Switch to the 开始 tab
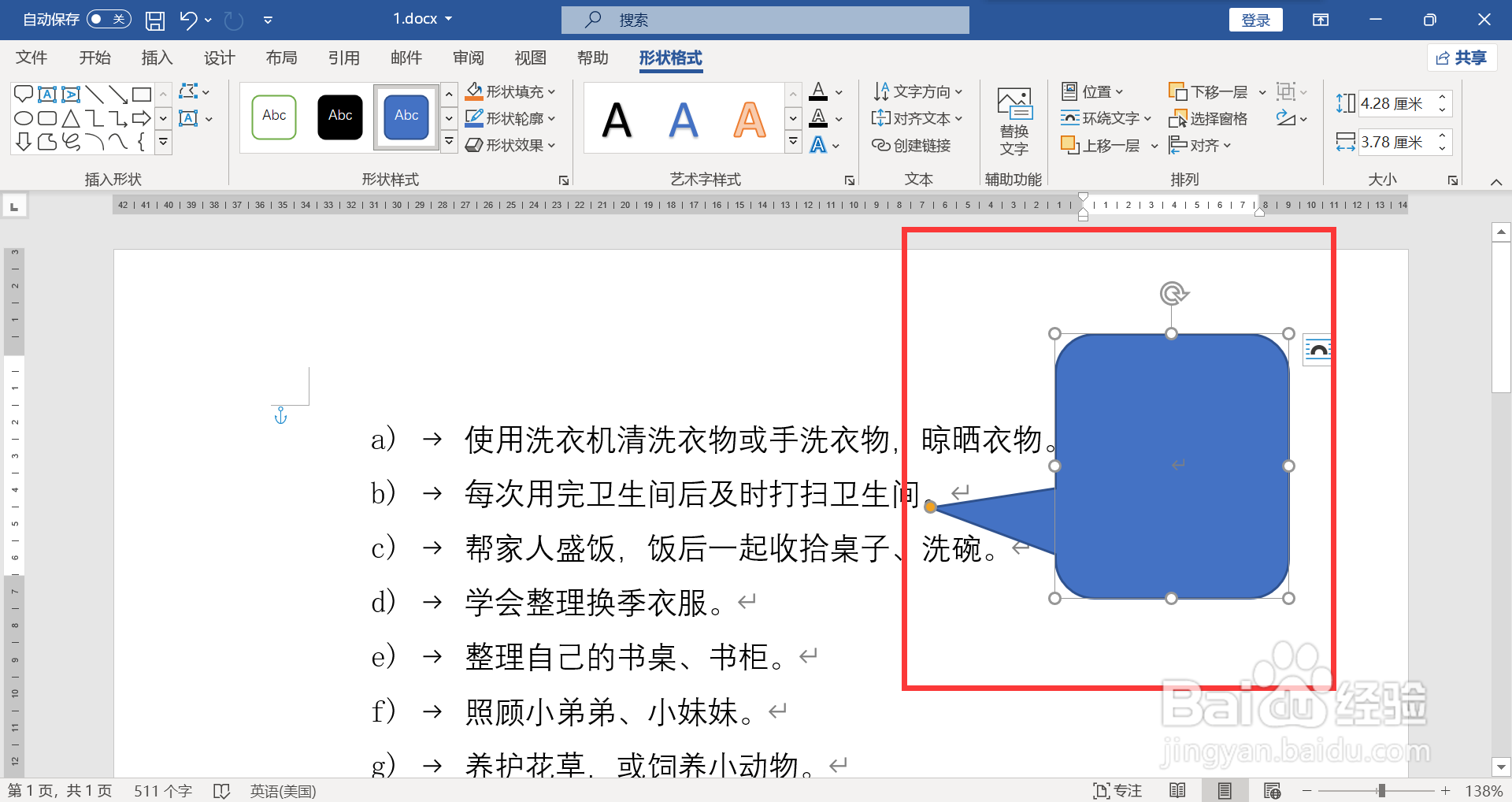This screenshot has height=802, width=1512. tap(95, 58)
